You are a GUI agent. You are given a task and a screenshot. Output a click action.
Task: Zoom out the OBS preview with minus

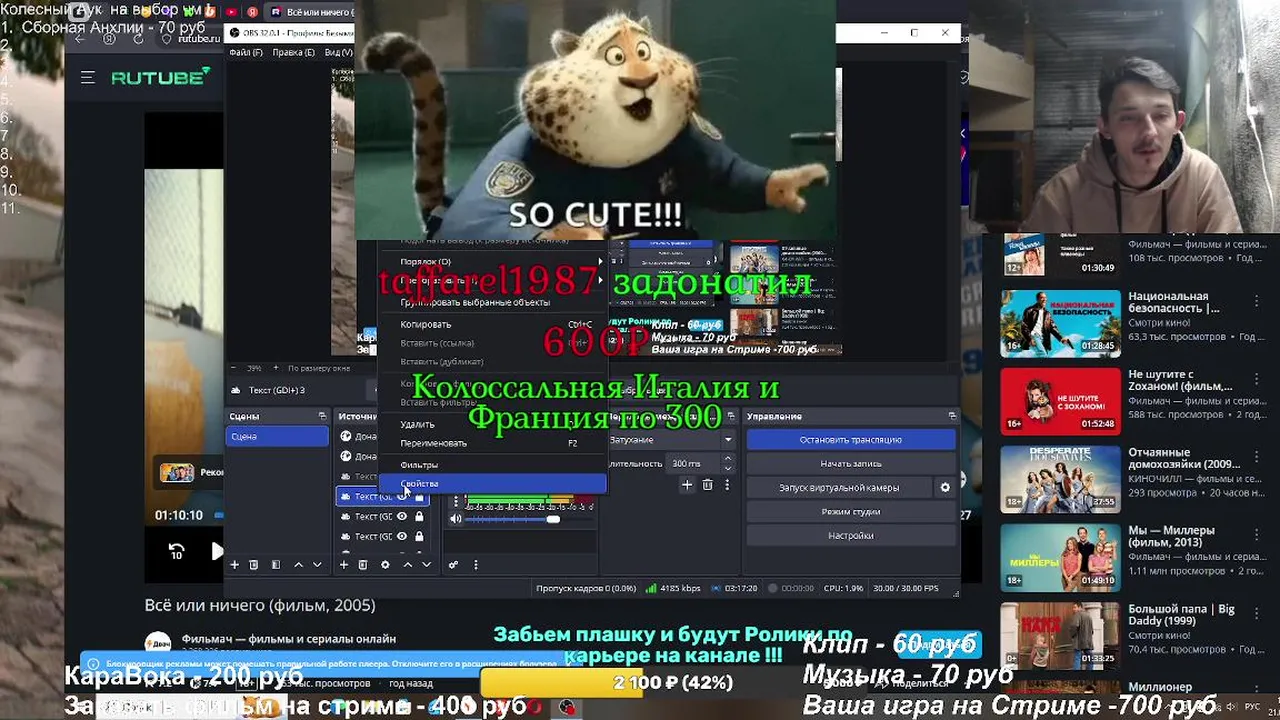pyautogui.click(x=233, y=368)
